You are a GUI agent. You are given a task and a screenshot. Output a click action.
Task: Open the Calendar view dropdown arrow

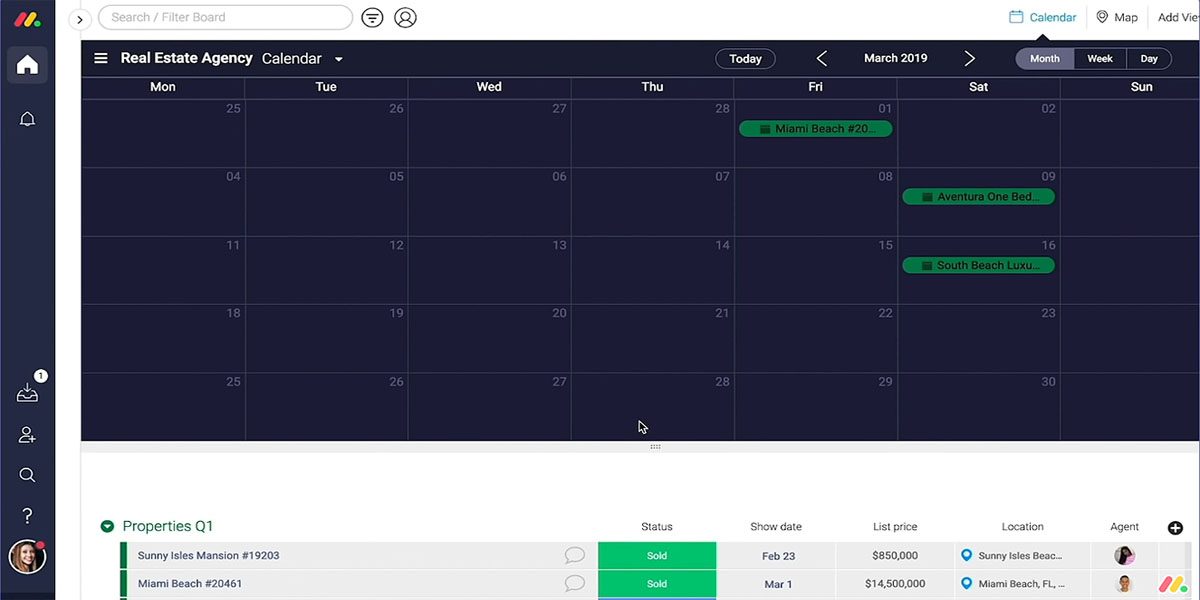[x=339, y=60]
